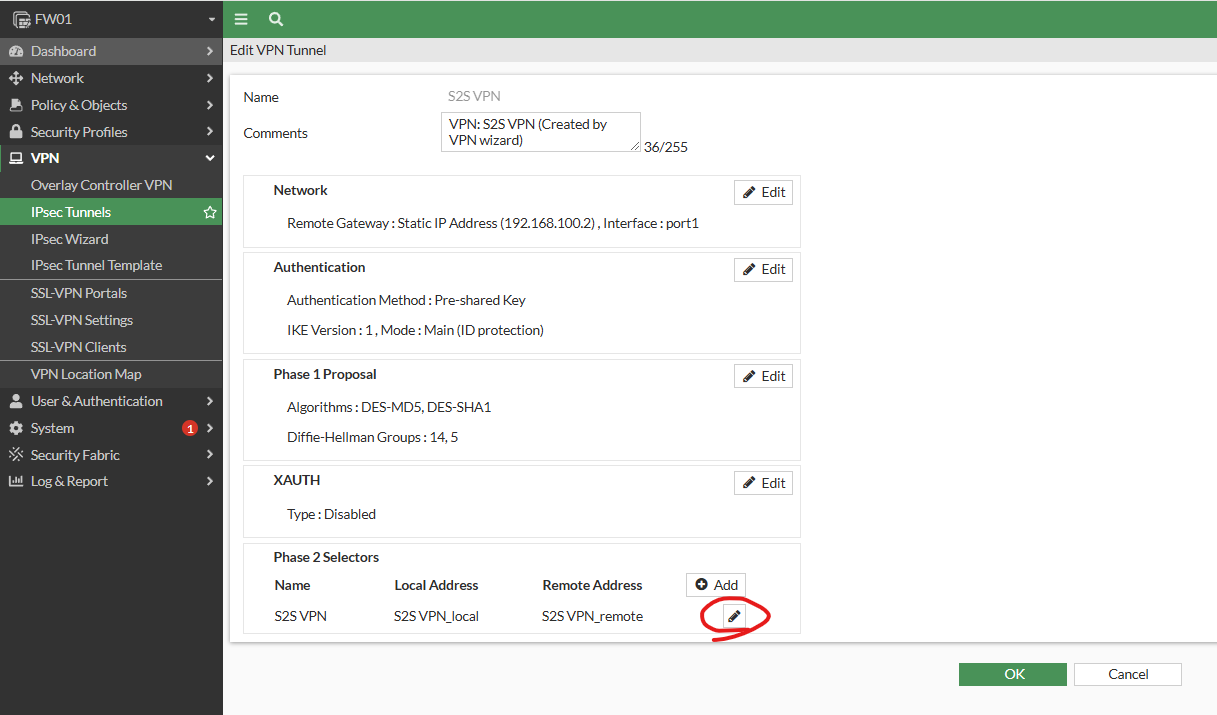Click the Policy & Objects icon
The width and height of the screenshot is (1217, 715).
[15, 105]
